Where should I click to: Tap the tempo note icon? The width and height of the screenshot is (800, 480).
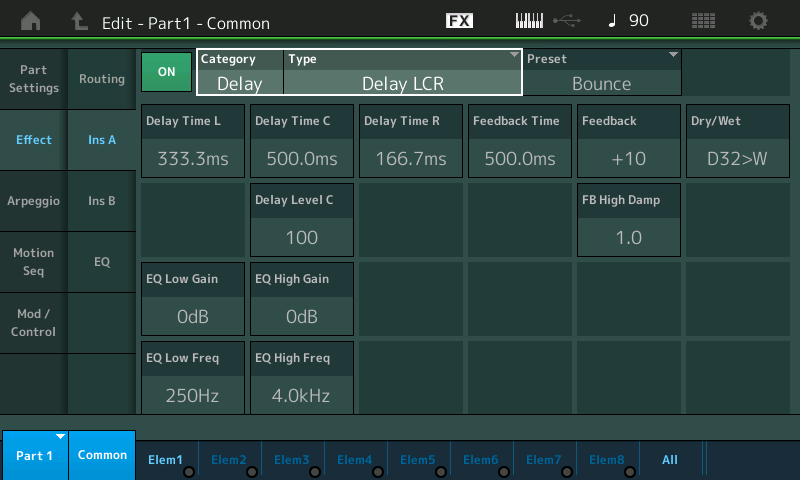614,21
